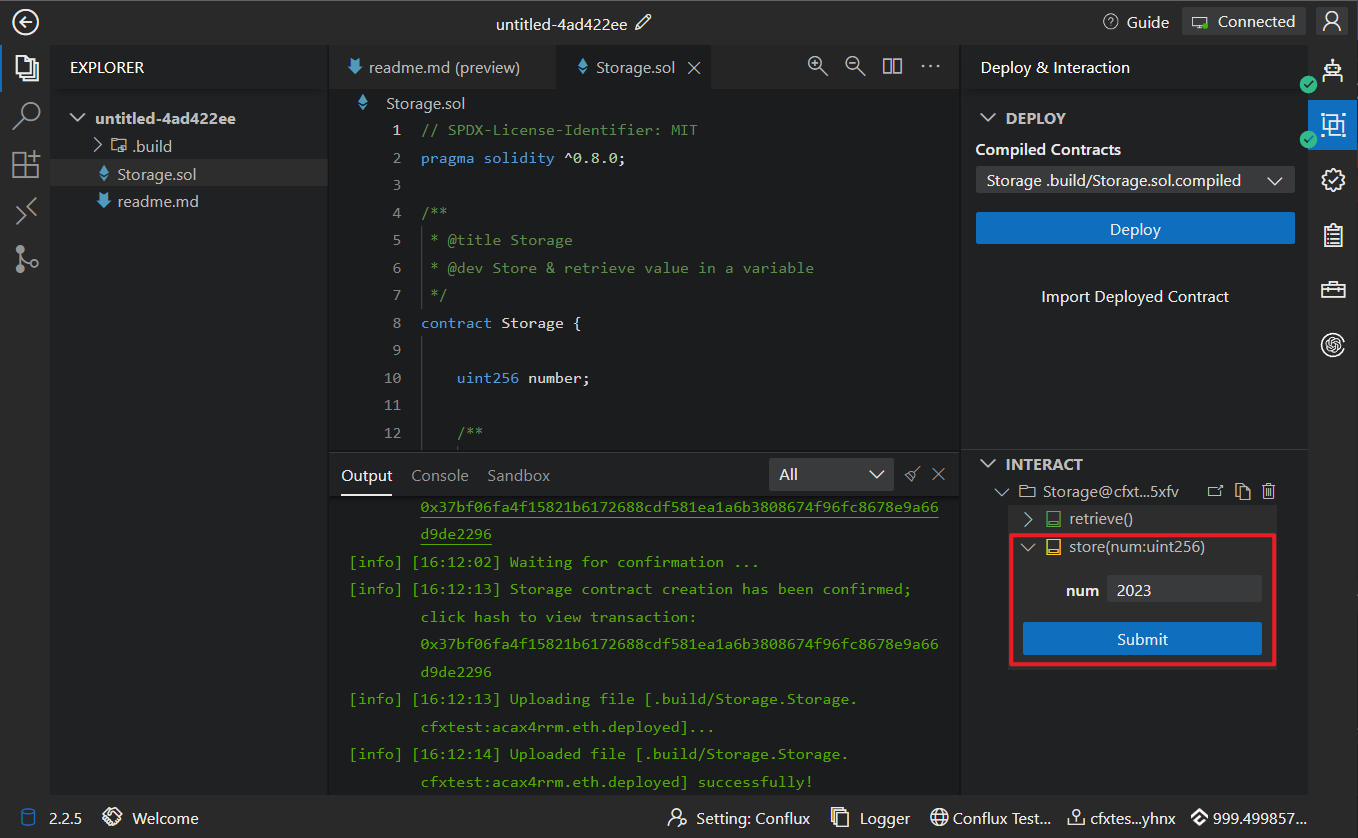This screenshot has width=1358, height=838.
Task: Open Source Control branch icon
Action: [26, 259]
